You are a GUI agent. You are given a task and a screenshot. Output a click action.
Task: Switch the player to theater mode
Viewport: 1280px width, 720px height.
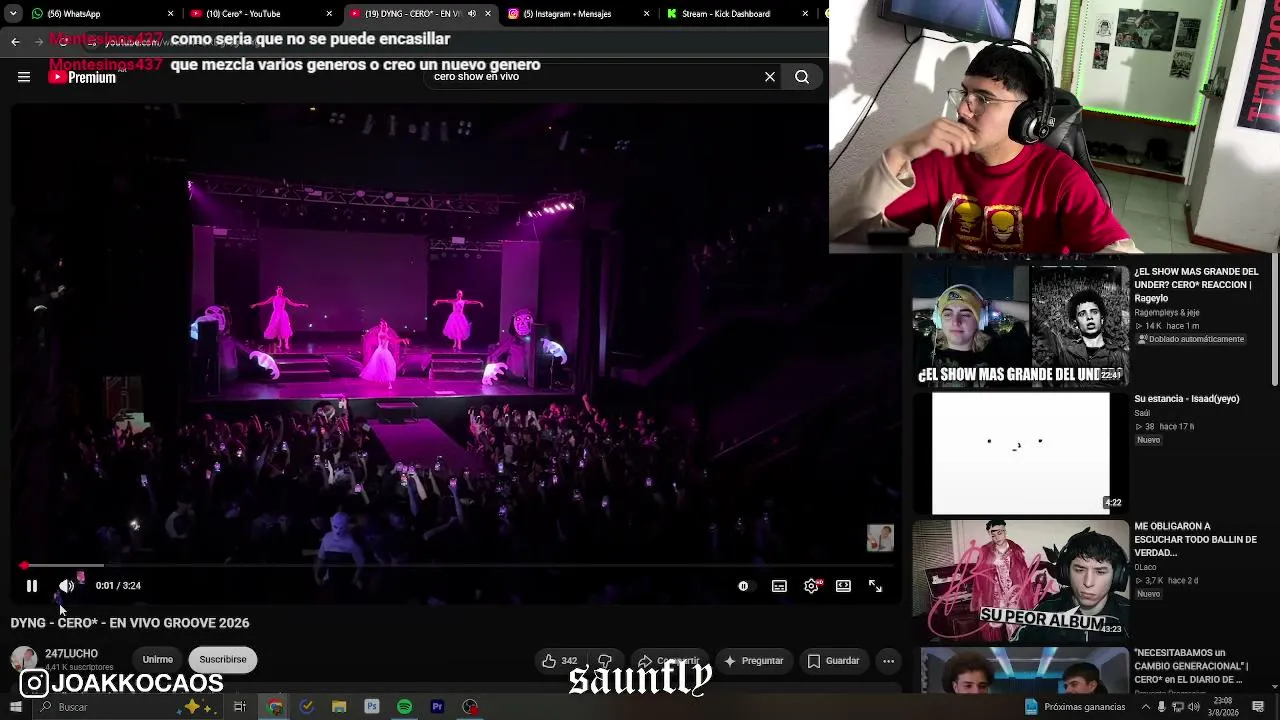click(843, 586)
